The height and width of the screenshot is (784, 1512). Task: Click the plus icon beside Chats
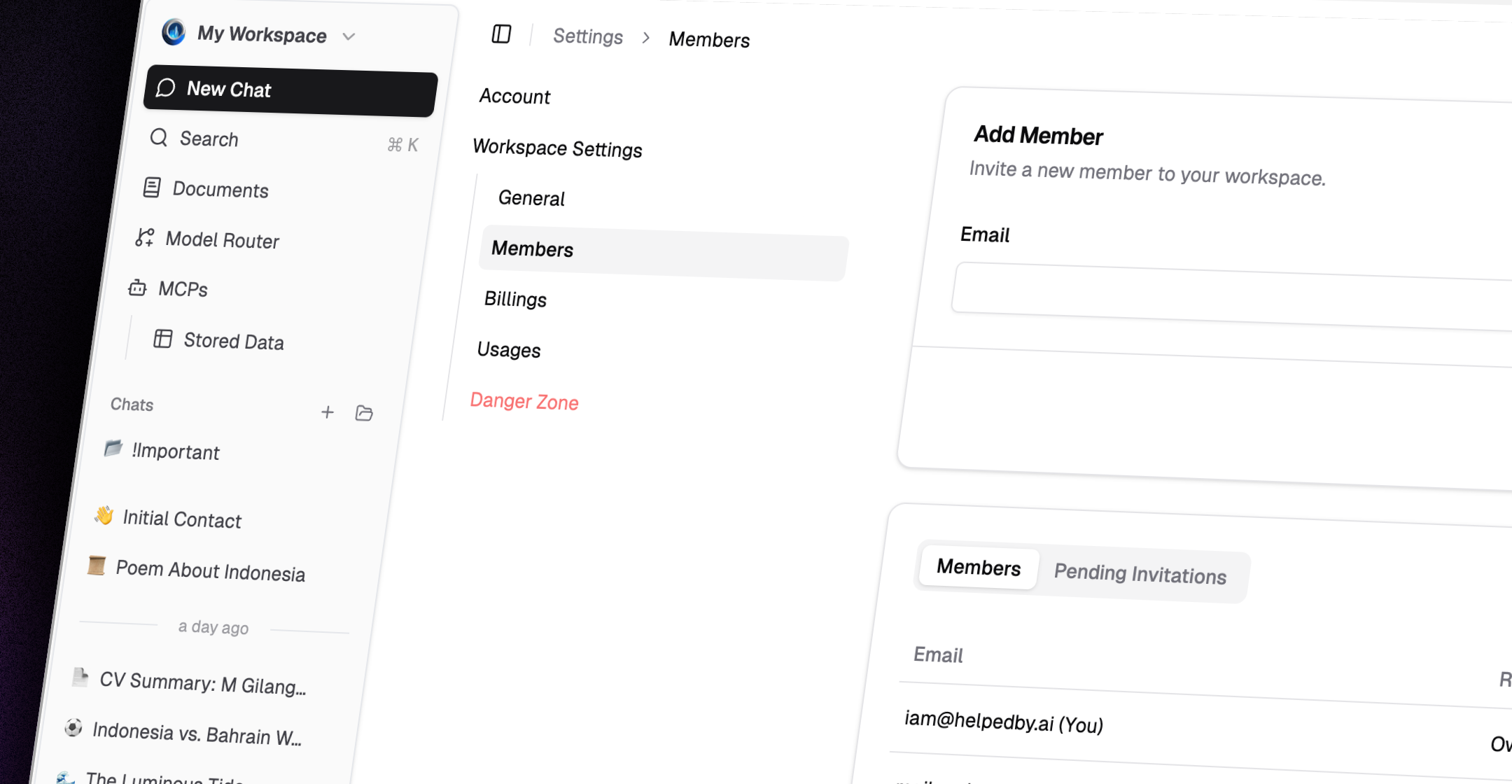pos(327,412)
